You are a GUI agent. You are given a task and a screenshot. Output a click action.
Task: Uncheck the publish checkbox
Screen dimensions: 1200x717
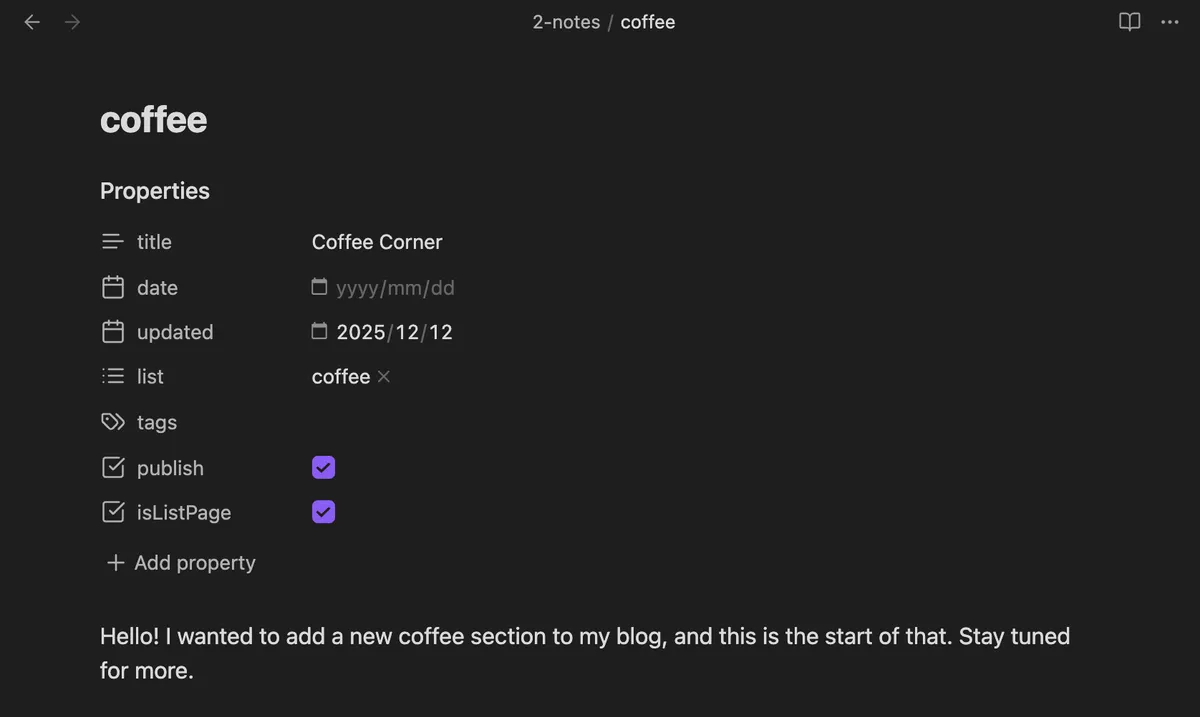coord(323,468)
